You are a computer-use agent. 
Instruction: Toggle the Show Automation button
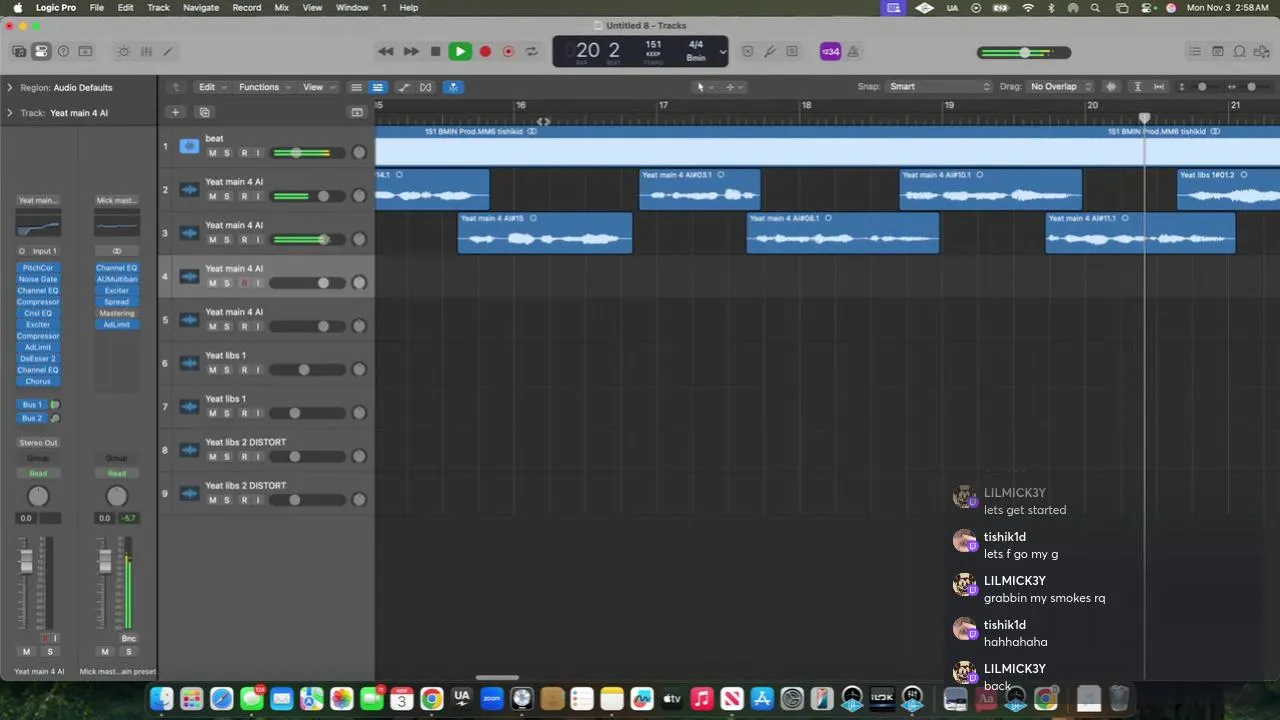(x=404, y=87)
